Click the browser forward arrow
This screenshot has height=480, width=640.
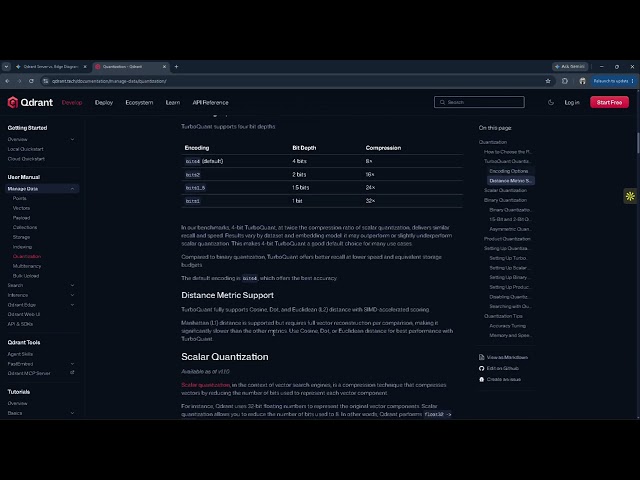pyautogui.click(x=19, y=81)
